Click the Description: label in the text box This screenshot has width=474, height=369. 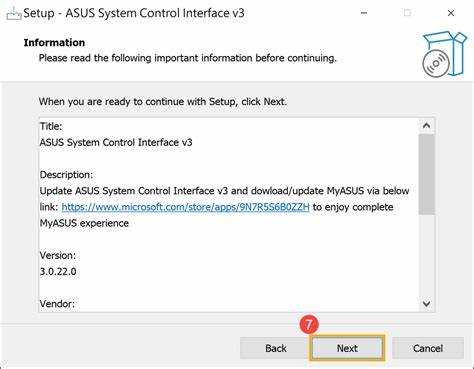coord(66,175)
